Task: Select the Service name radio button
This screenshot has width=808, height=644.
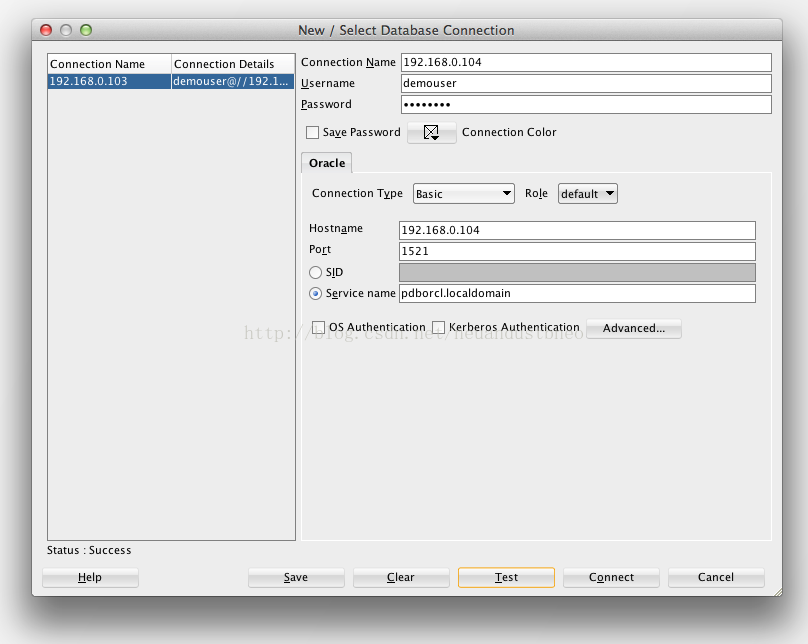Action: pyautogui.click(x=315, y=293)
